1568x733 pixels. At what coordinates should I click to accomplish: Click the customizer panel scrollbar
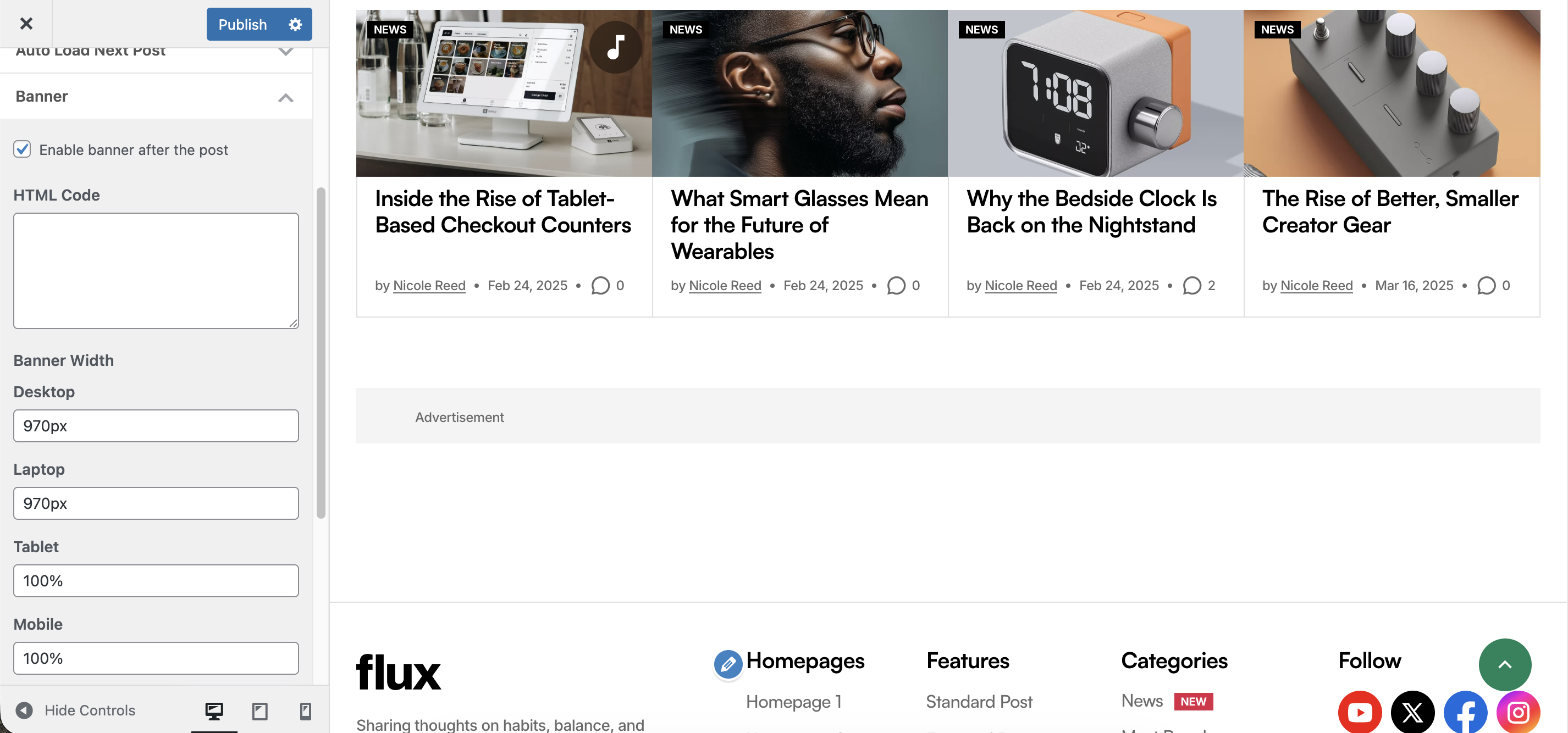(321, 353)
